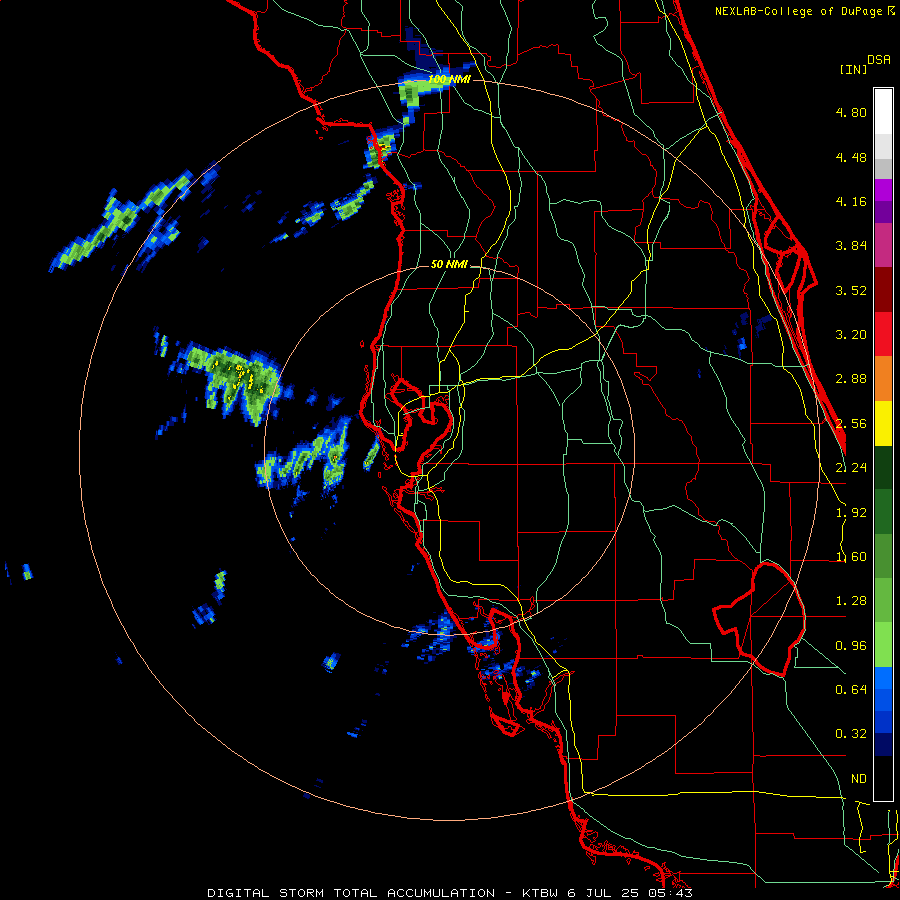Pick the dark red swatch near 3.52

pos(883,290)
